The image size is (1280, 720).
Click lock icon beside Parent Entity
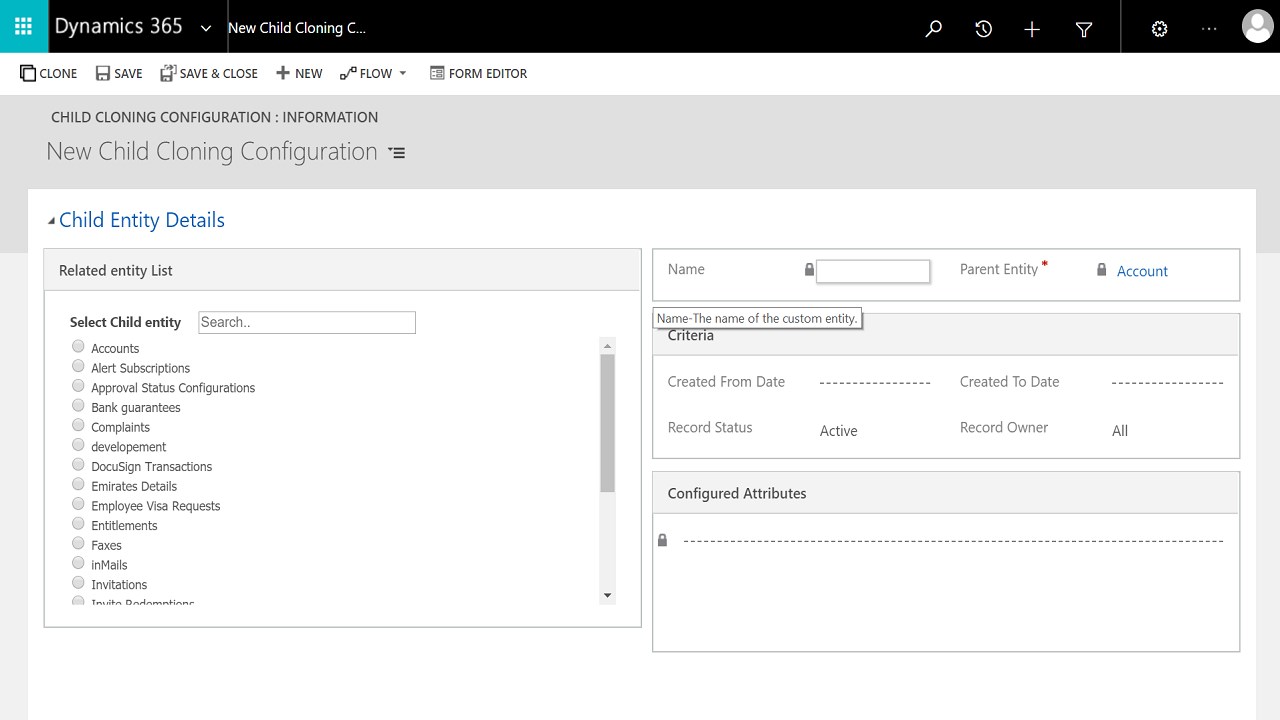[x=1101, y=270]
